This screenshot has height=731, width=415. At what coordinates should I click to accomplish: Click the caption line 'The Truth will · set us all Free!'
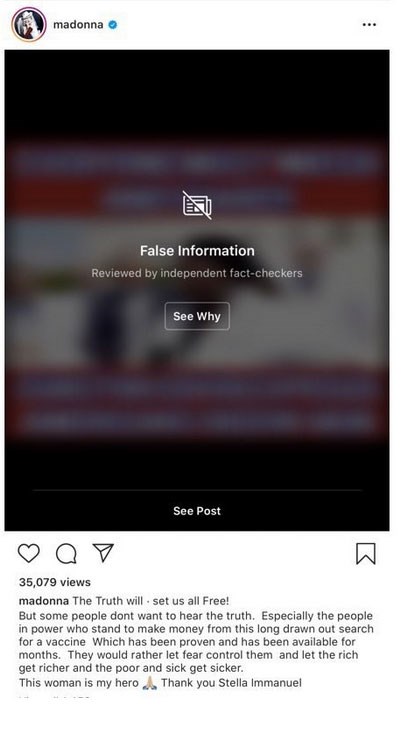151,601
